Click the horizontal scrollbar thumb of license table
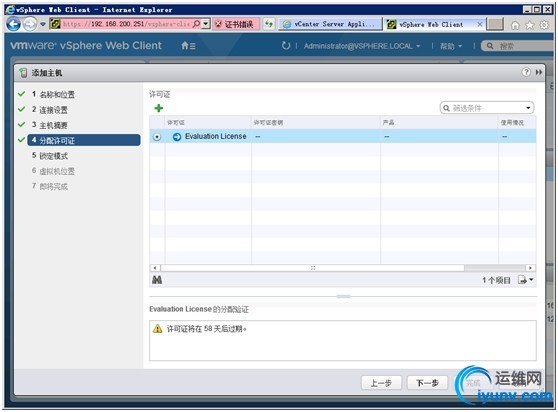The width and height of the screenshot is (558, 412). pos(312,268)
